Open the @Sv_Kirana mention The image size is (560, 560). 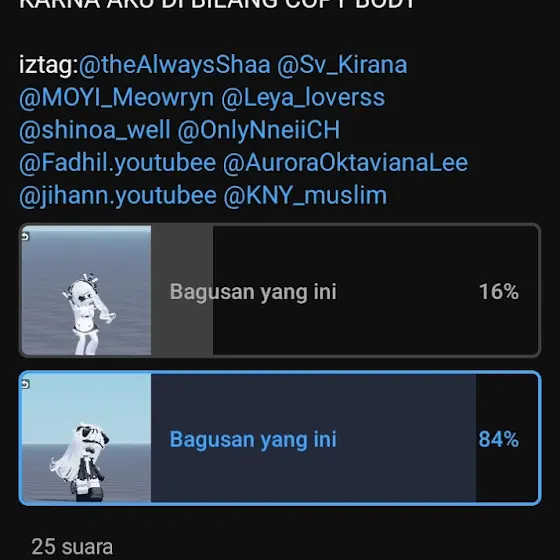coord(342,65)
